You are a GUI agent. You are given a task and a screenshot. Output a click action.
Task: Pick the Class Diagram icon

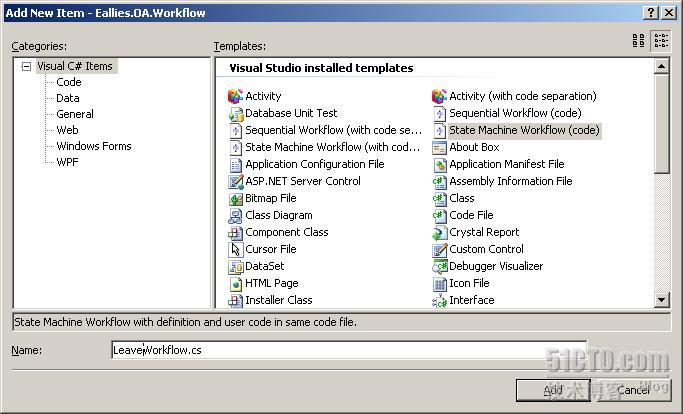[x=235, y=215]
